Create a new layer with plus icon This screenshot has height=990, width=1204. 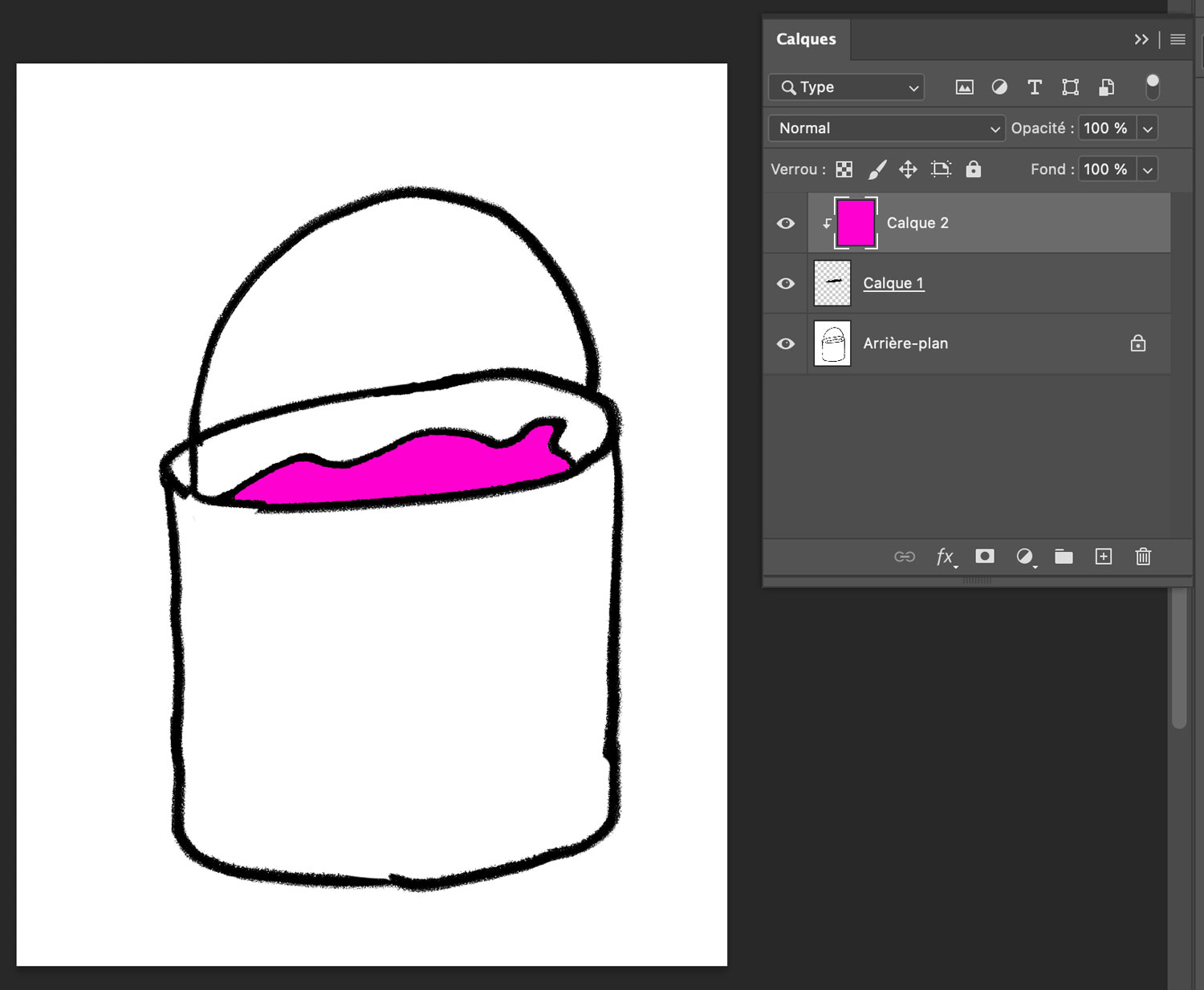coord(1104,557)
